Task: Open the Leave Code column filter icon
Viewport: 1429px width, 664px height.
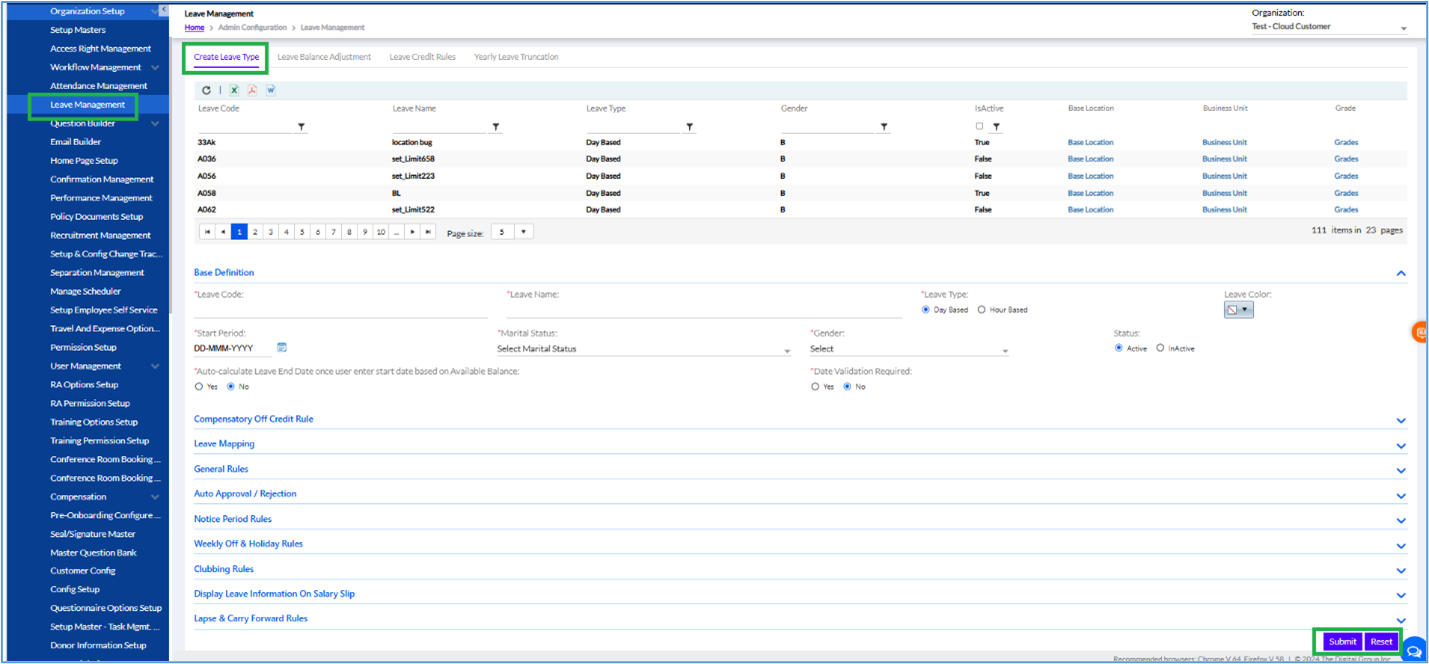Action: tap(301, 127)
